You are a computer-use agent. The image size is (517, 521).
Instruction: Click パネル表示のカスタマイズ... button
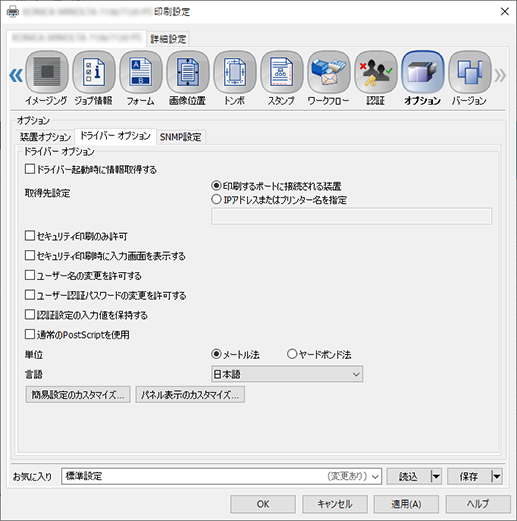[190, 395]
